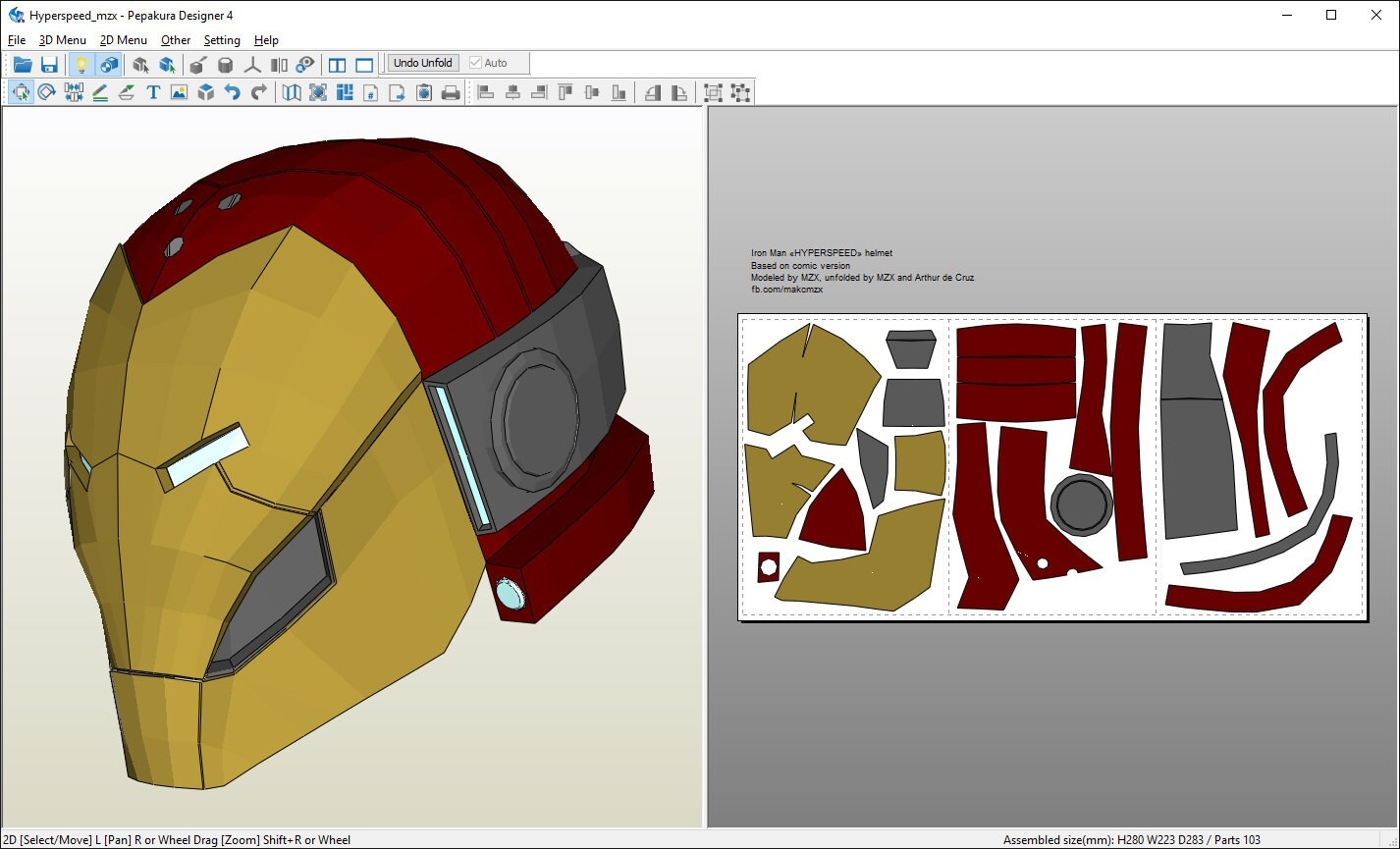Select the small red square part with hole
The height and width of the screenshot is (849, 1400).
tap(769, 566)
